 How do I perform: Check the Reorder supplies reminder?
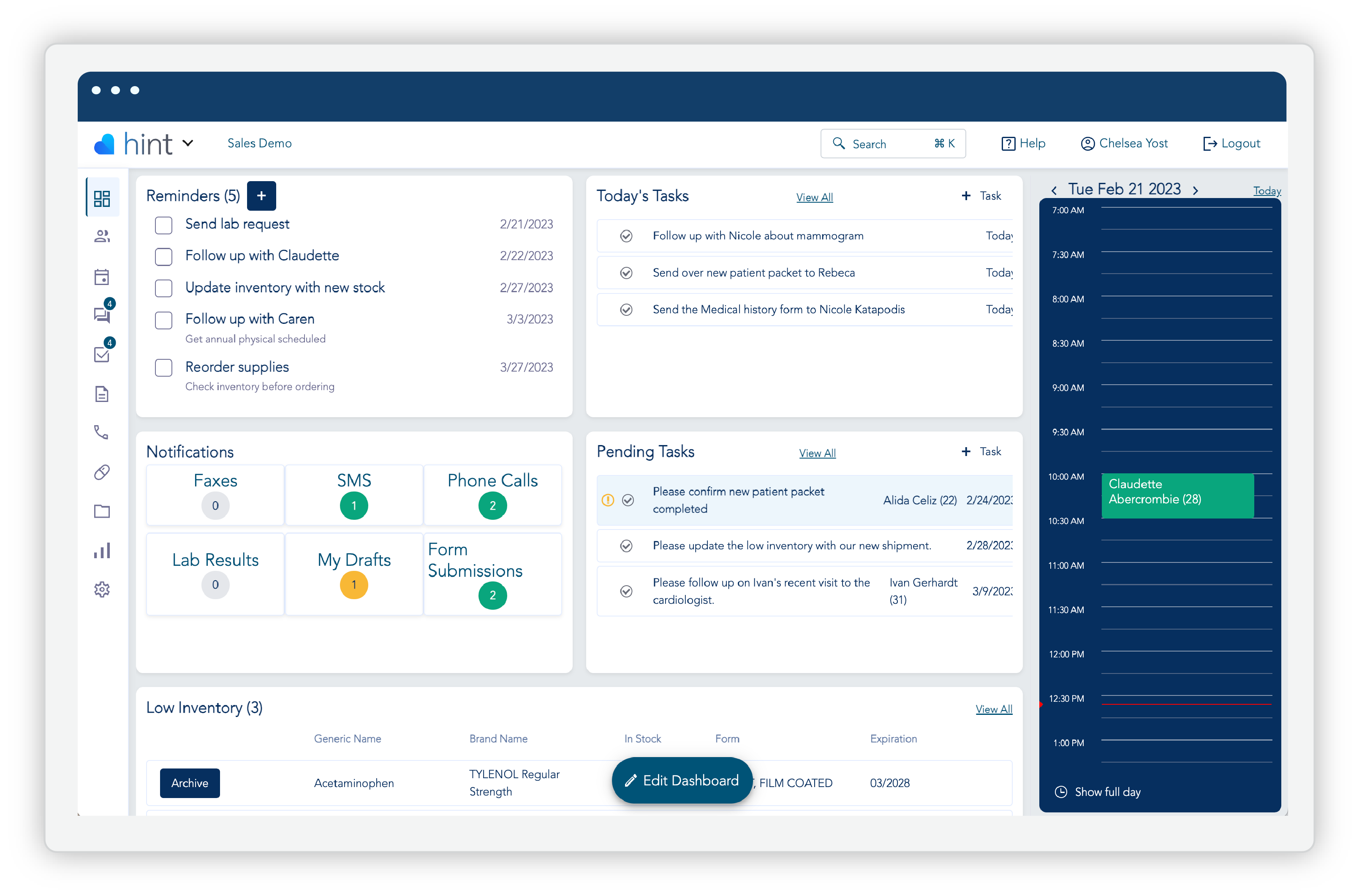pyautogui.click(x=163, y=368)
